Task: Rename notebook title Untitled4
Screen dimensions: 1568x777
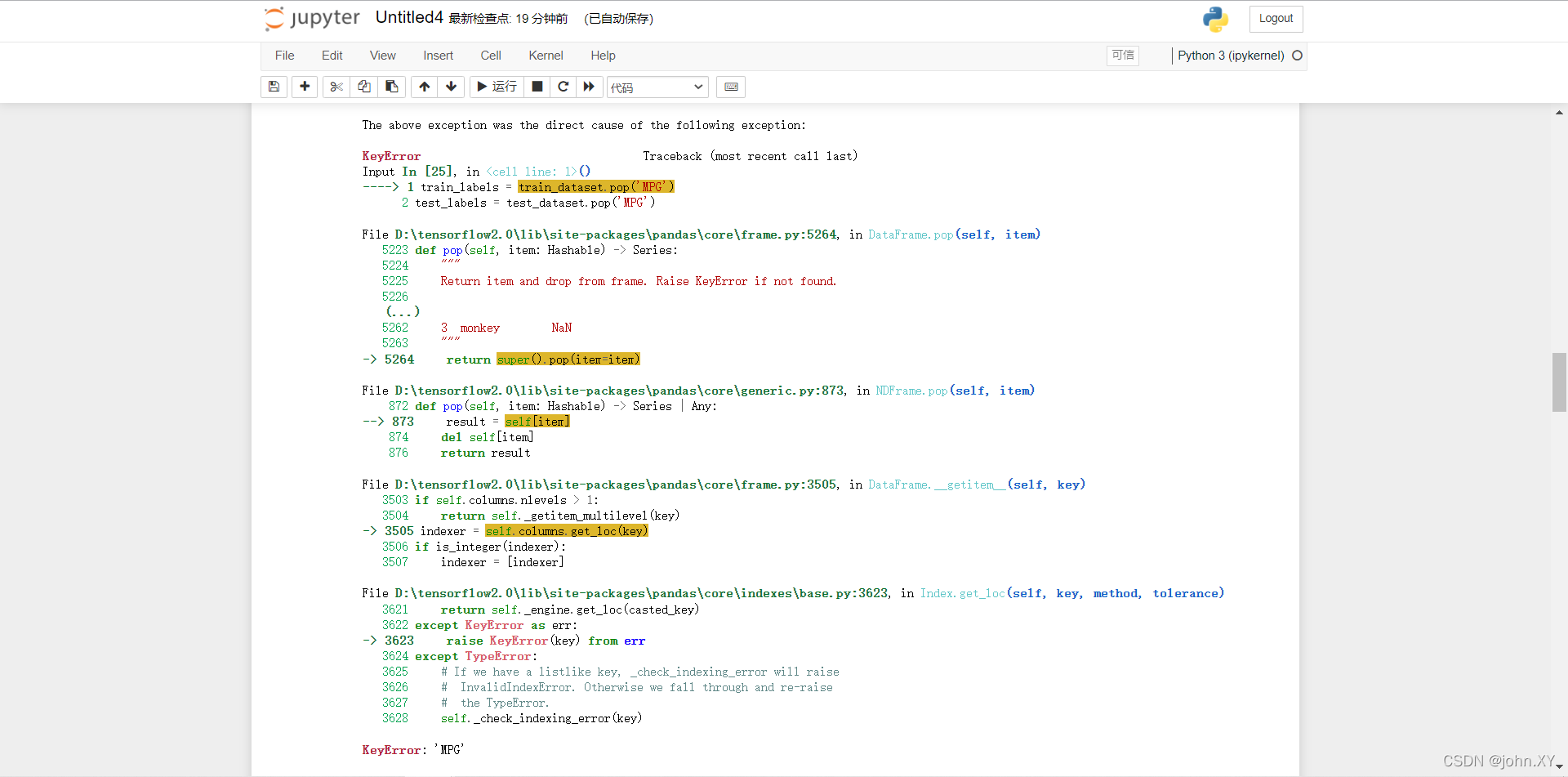Action: tap(409, 17)
